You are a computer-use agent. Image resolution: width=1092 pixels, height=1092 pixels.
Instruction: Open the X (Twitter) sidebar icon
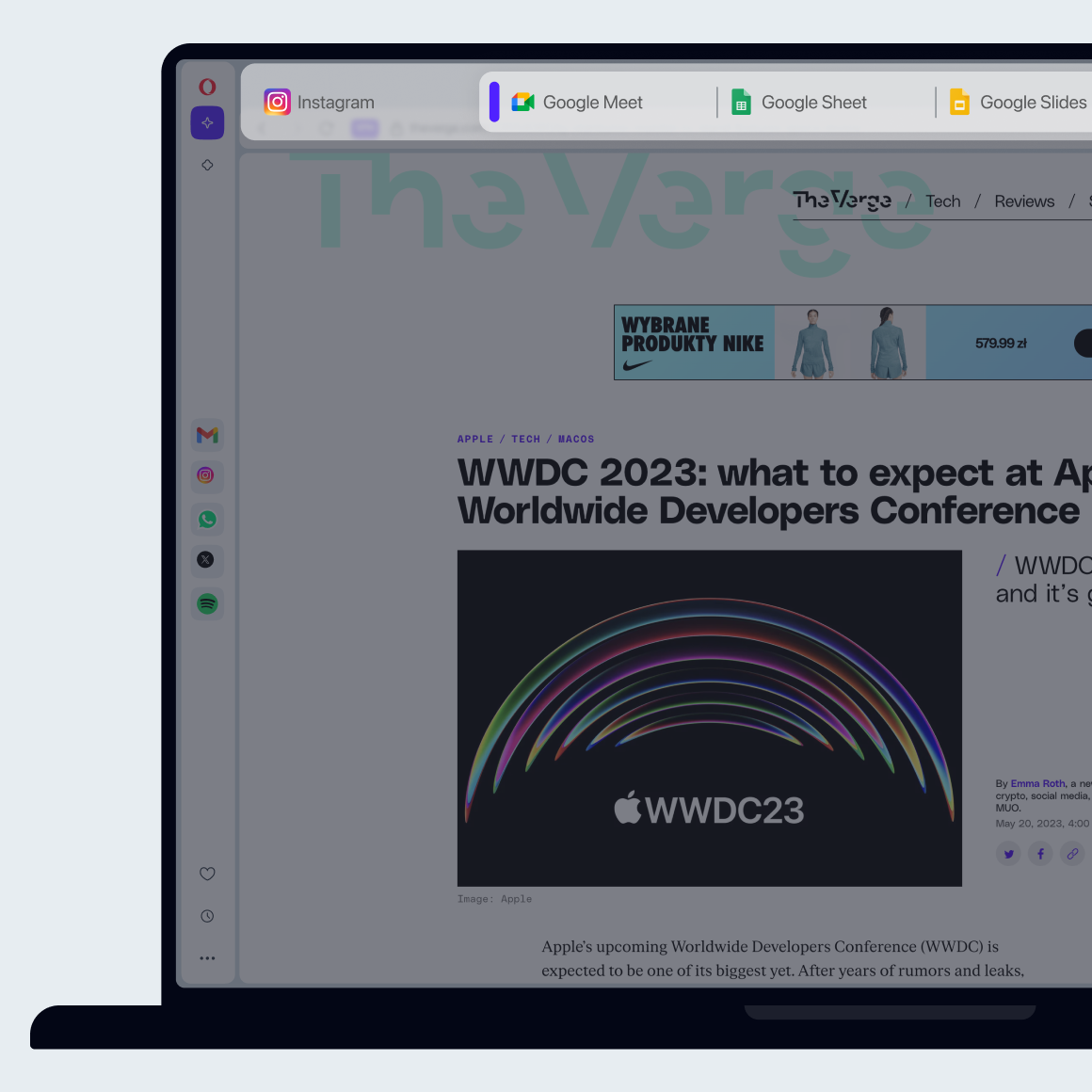click(206, 561)
